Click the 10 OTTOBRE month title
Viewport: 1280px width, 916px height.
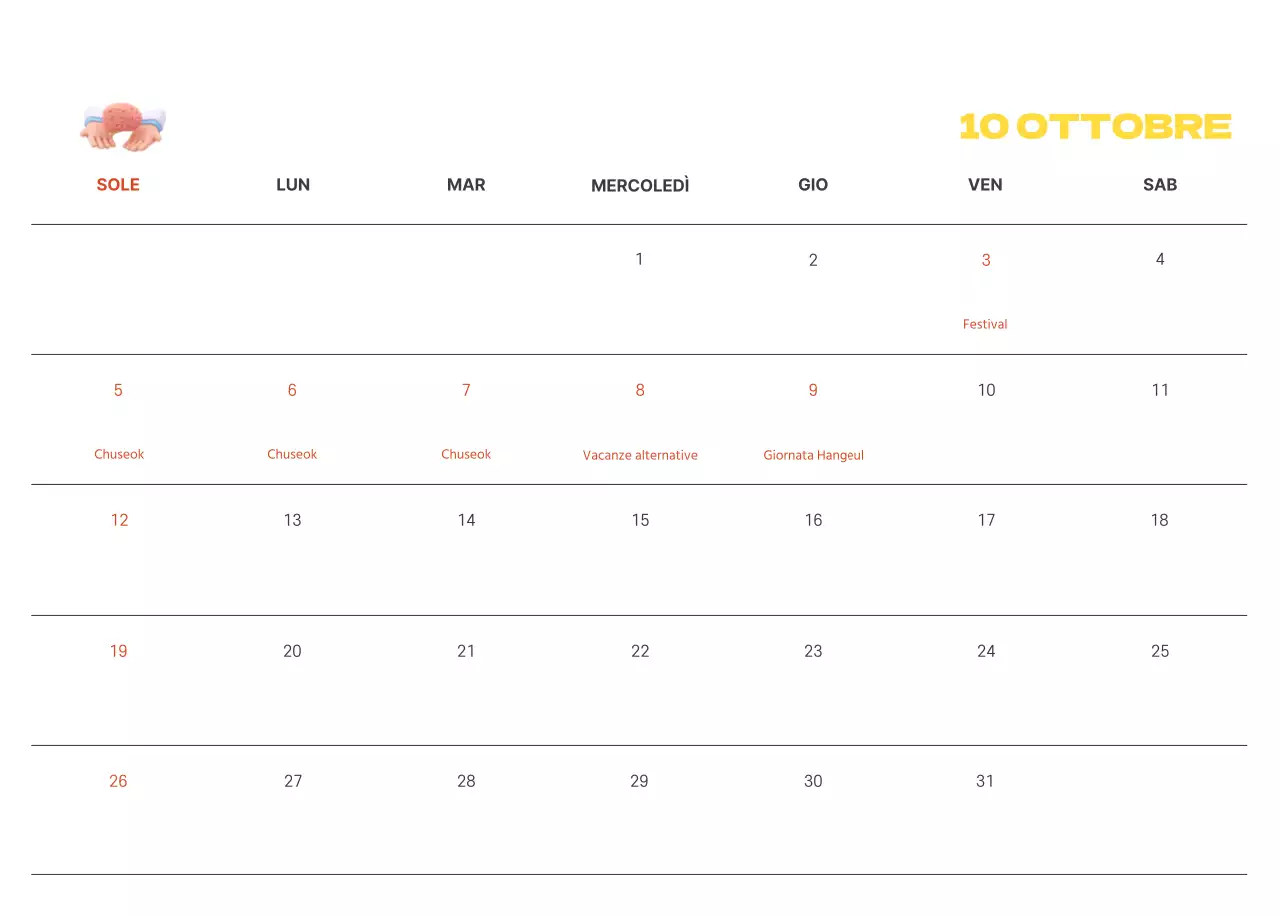click(x=1095, y=127)
